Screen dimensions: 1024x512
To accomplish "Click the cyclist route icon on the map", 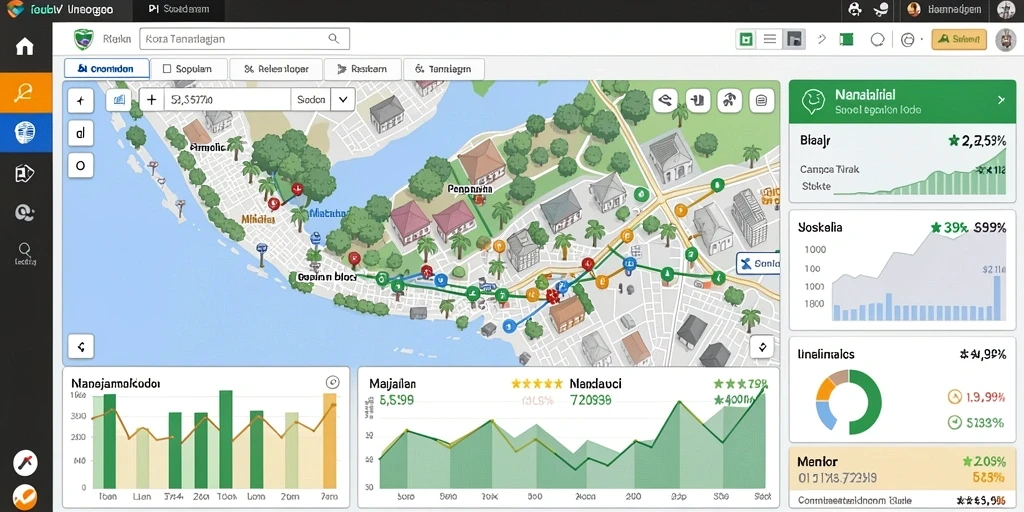I will pyautogui.click(x=729, y=101).
